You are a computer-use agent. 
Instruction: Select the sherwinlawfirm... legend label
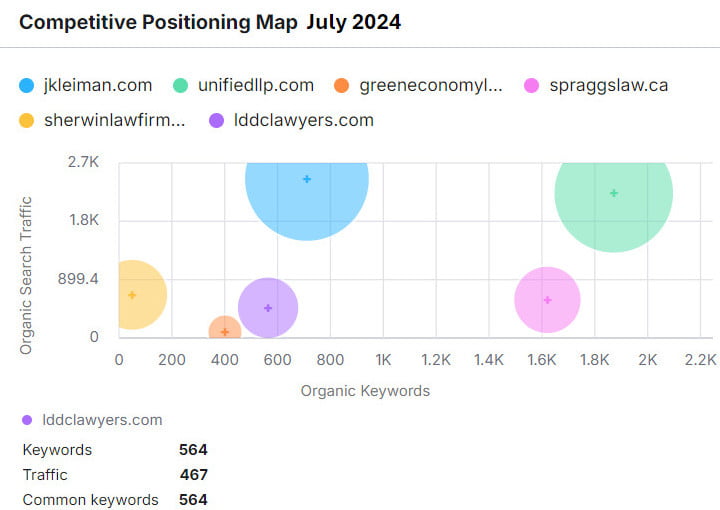point(115,120)
